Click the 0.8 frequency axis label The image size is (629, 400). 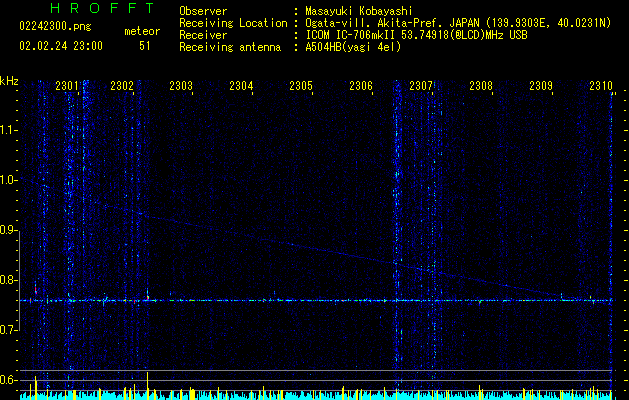9,280
